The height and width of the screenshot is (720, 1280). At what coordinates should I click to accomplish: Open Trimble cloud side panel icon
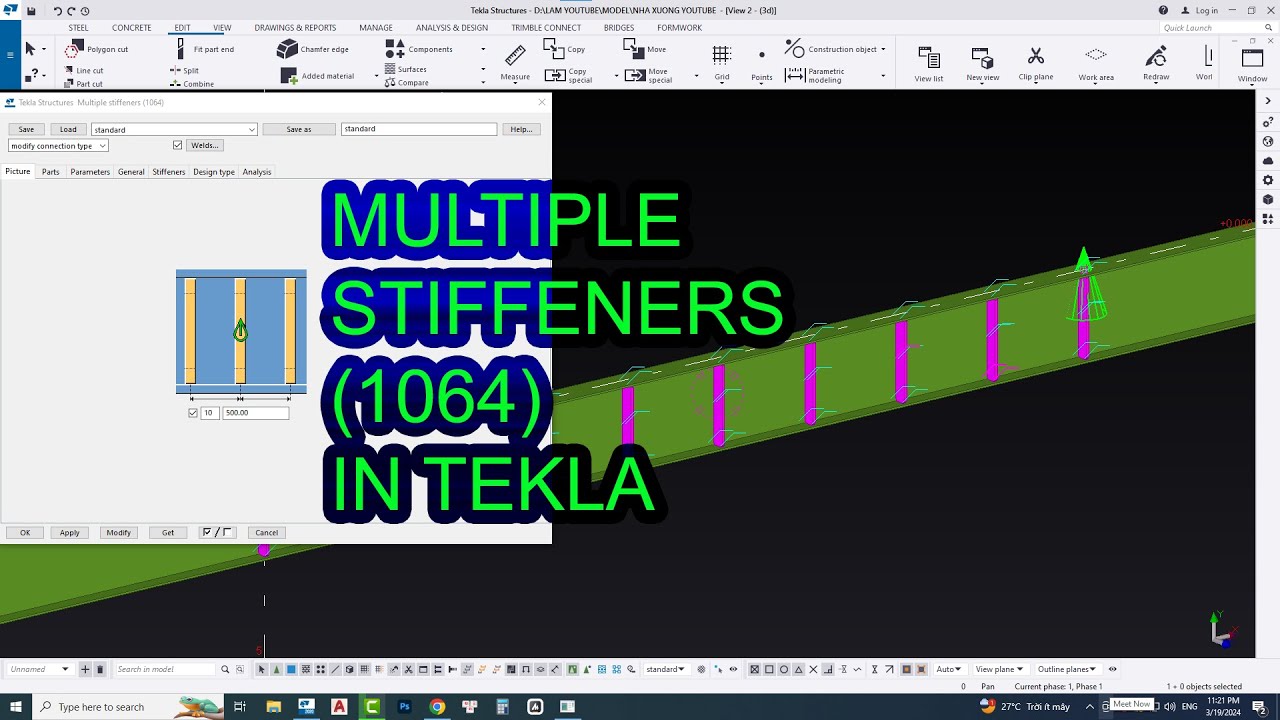(1268, 161)
